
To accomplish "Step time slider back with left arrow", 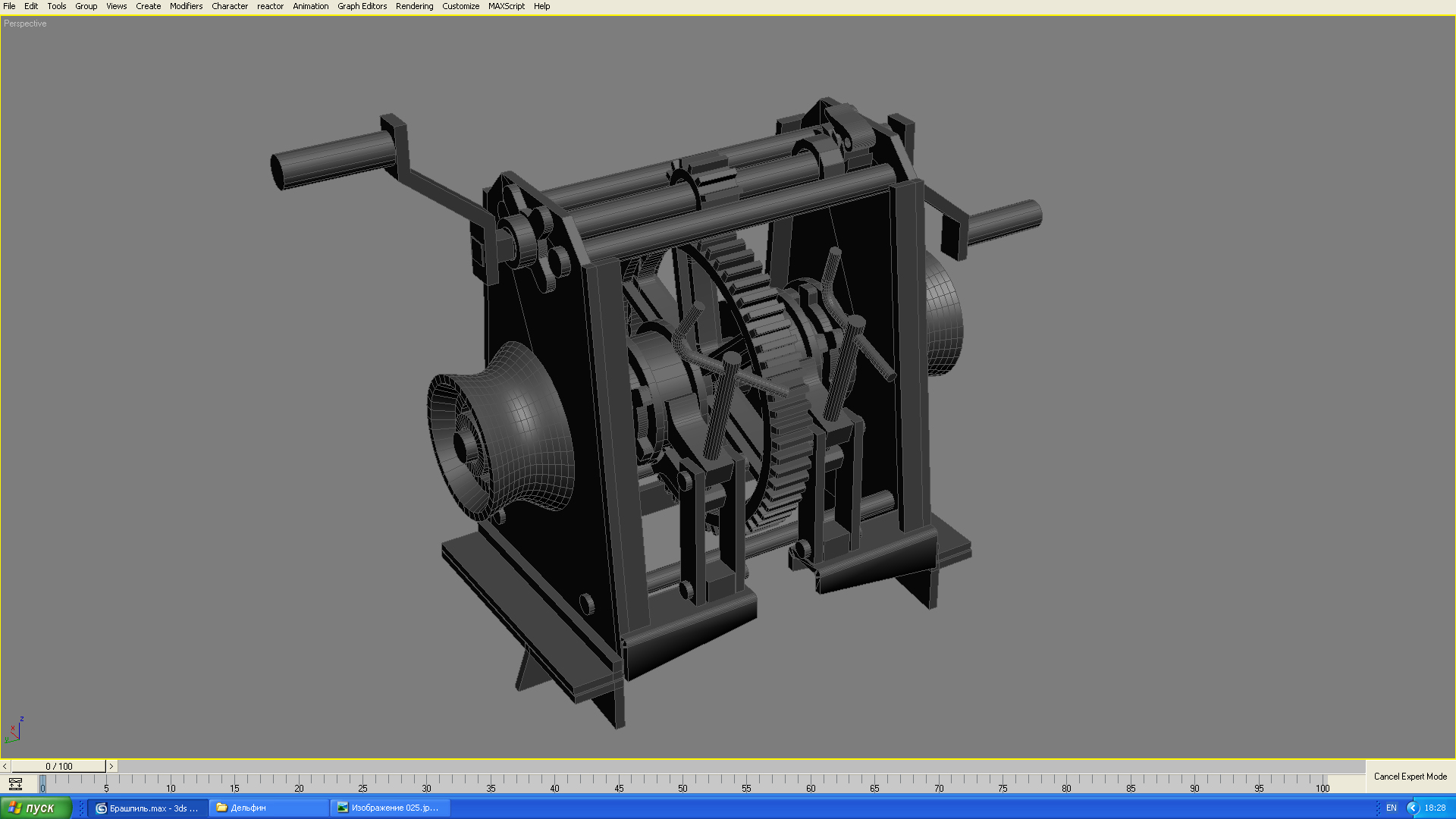I will (x=5, y=766).
